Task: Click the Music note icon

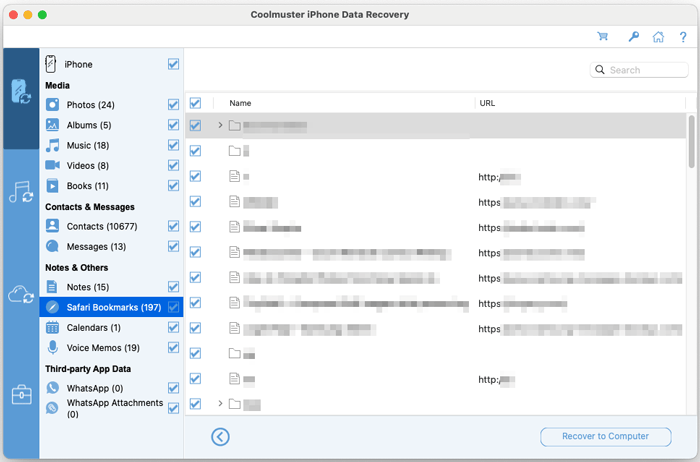Action: (x=52, y=145)
